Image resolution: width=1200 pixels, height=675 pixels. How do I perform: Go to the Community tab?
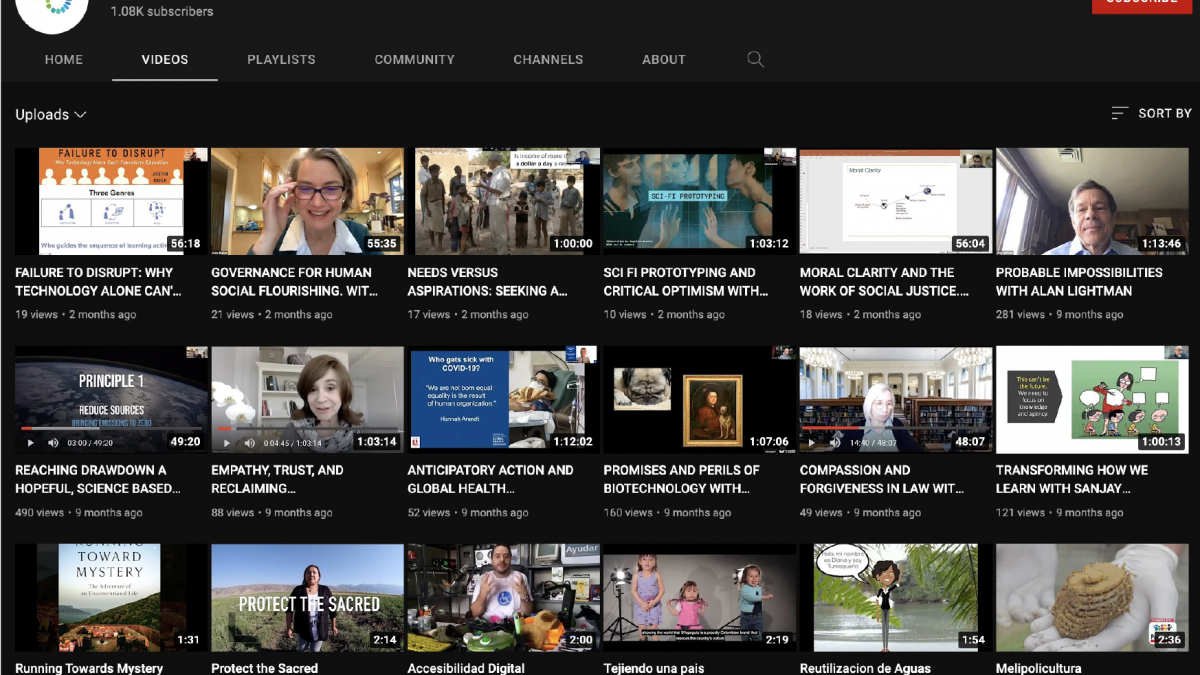tap(414, 60)
